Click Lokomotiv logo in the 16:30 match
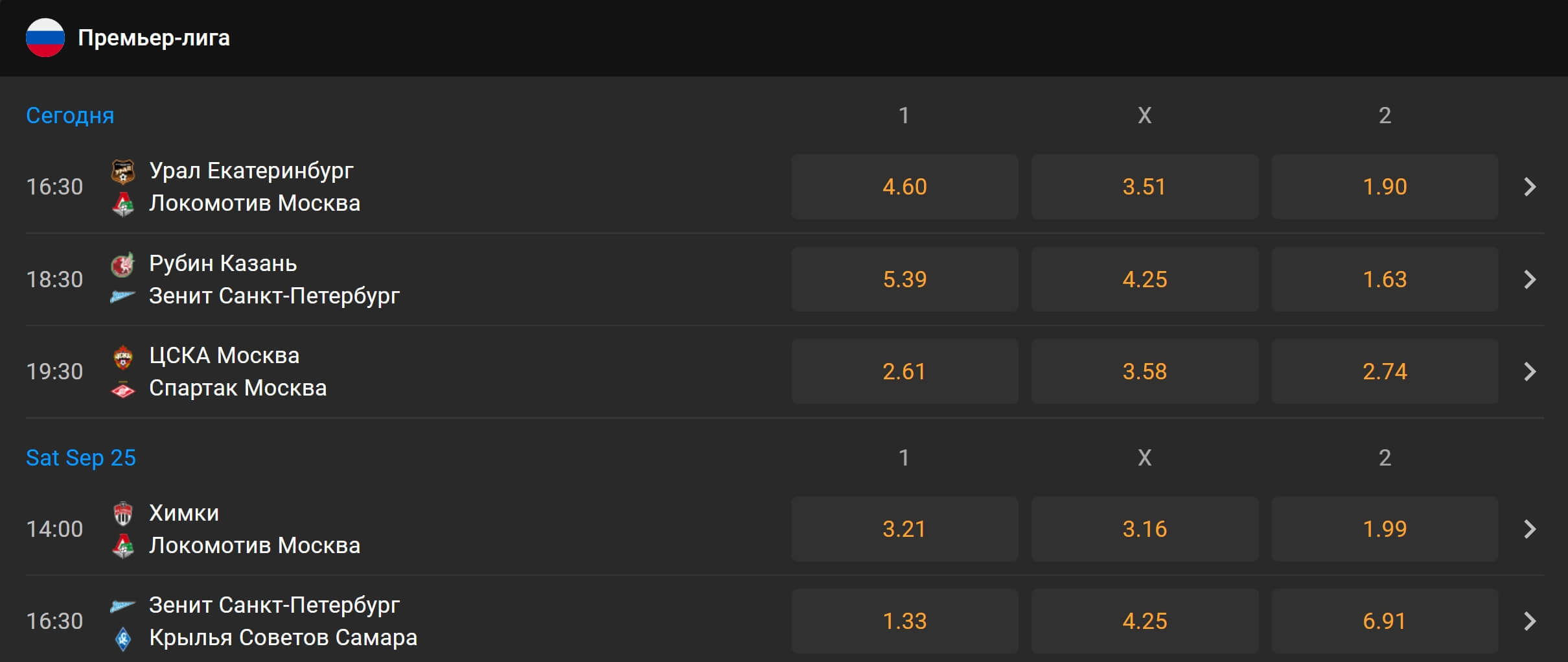This screenshot has width=1568, height=662. point(122,204)
